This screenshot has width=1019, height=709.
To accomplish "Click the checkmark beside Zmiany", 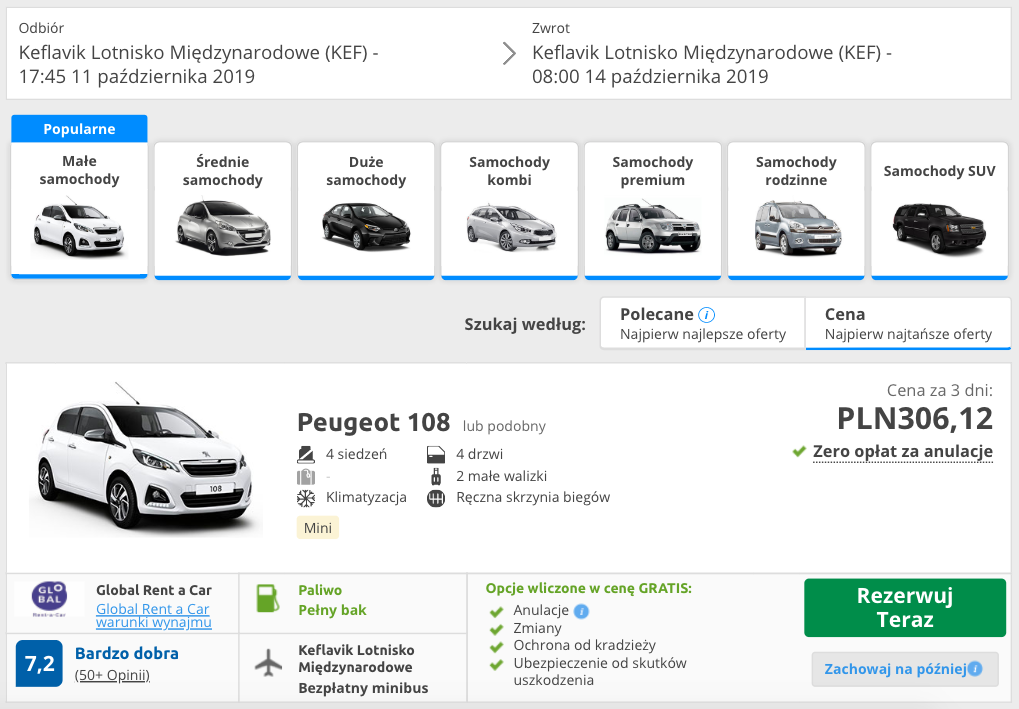I will click(497, 629).
